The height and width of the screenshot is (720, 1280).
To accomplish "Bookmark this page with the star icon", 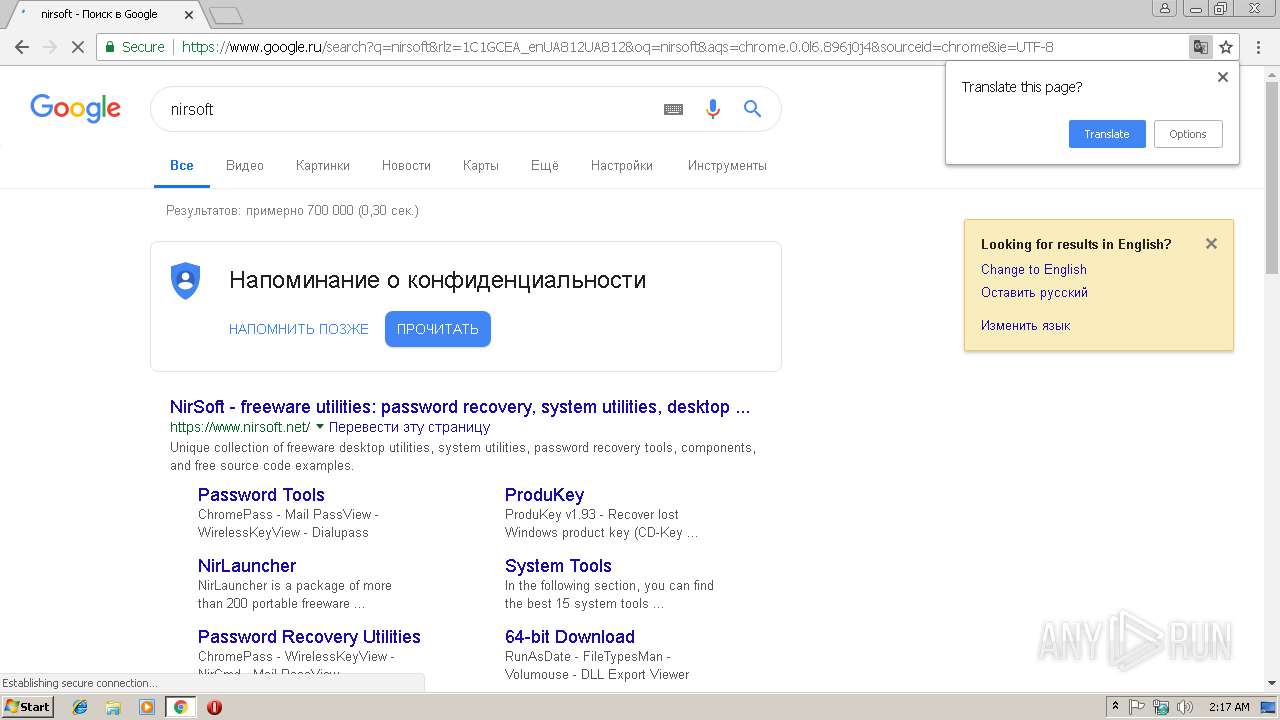I will pyautogui.click(x=1226, y=47).
